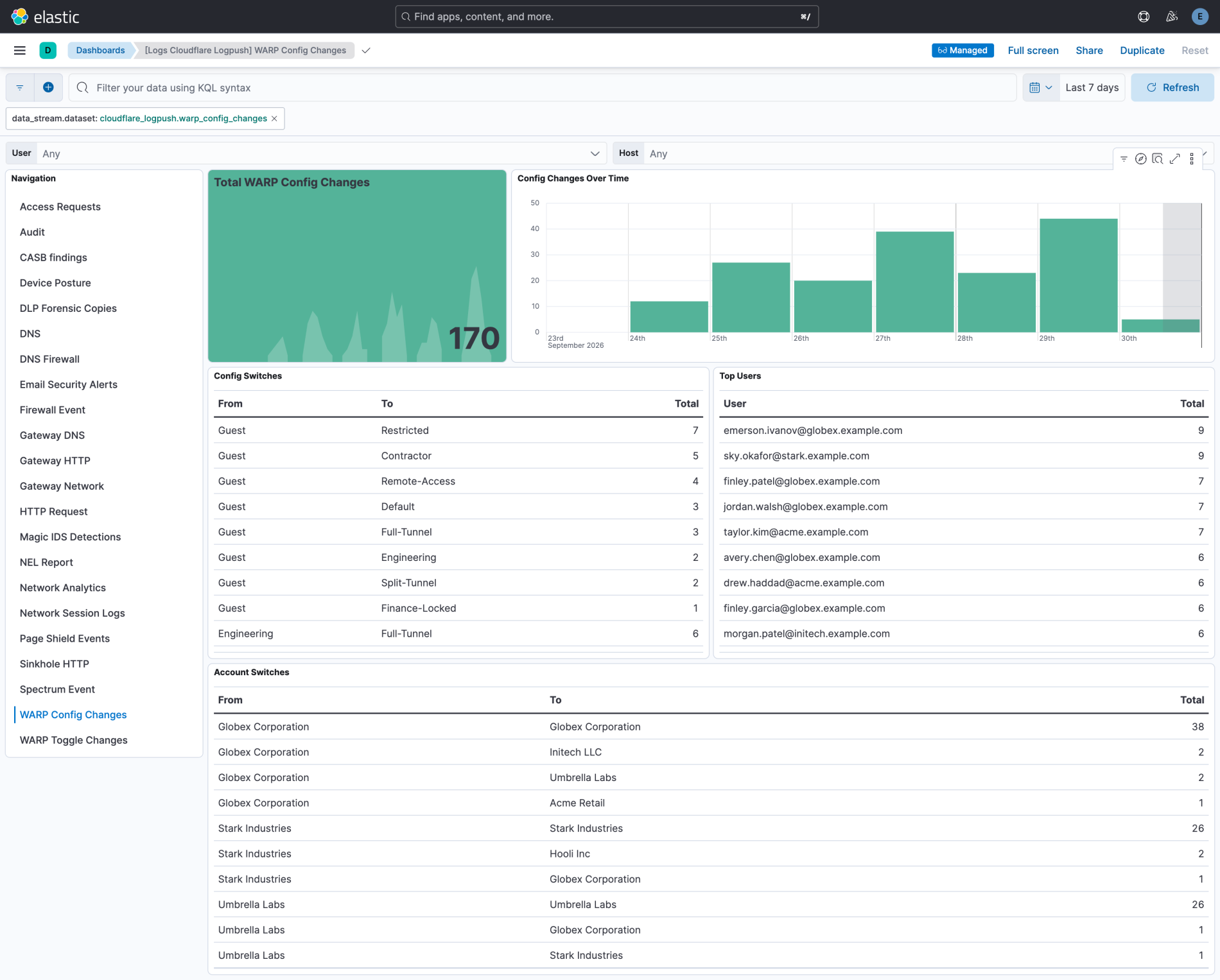Select the Finance-Locked cell in Config Switches

(x=418, y=608)
